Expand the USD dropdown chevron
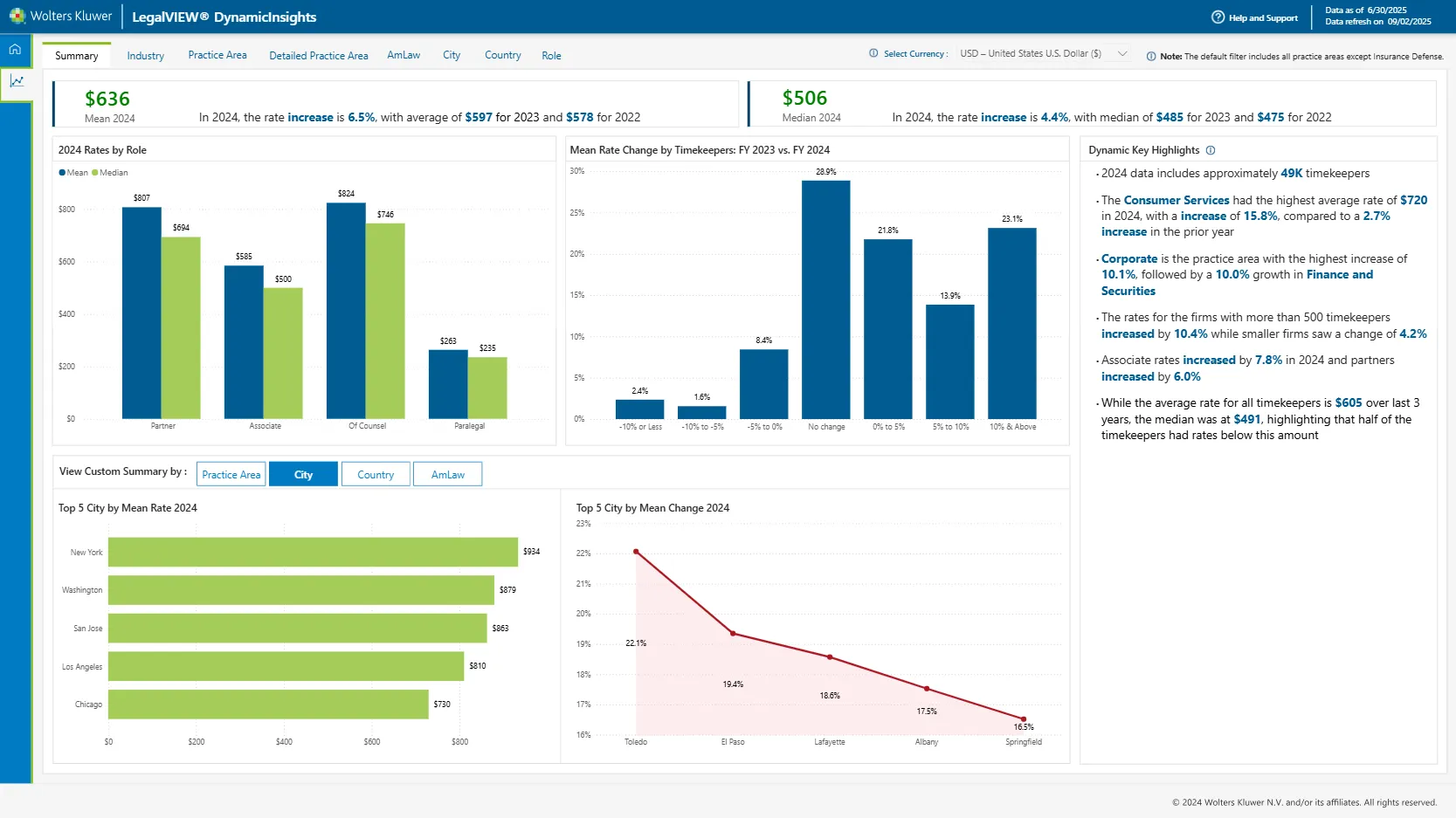Image resolution: width=1456 pixels, height=818 pixels. pyautogui.click(x=1124, y=53)
